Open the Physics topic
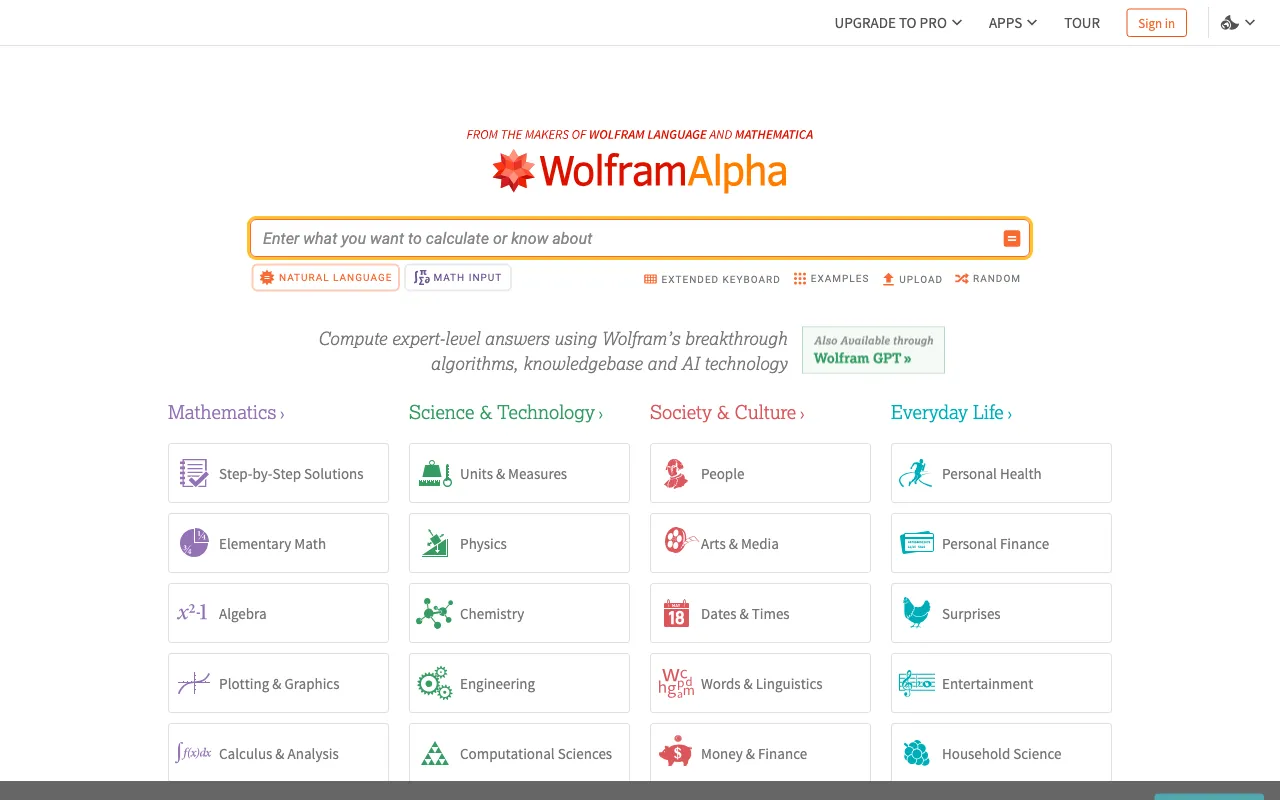 click(x=519, y=543)
